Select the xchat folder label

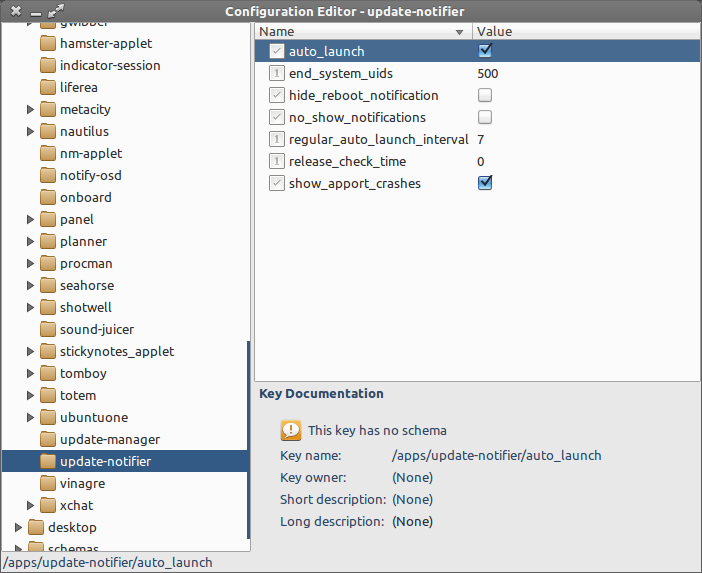77,505
